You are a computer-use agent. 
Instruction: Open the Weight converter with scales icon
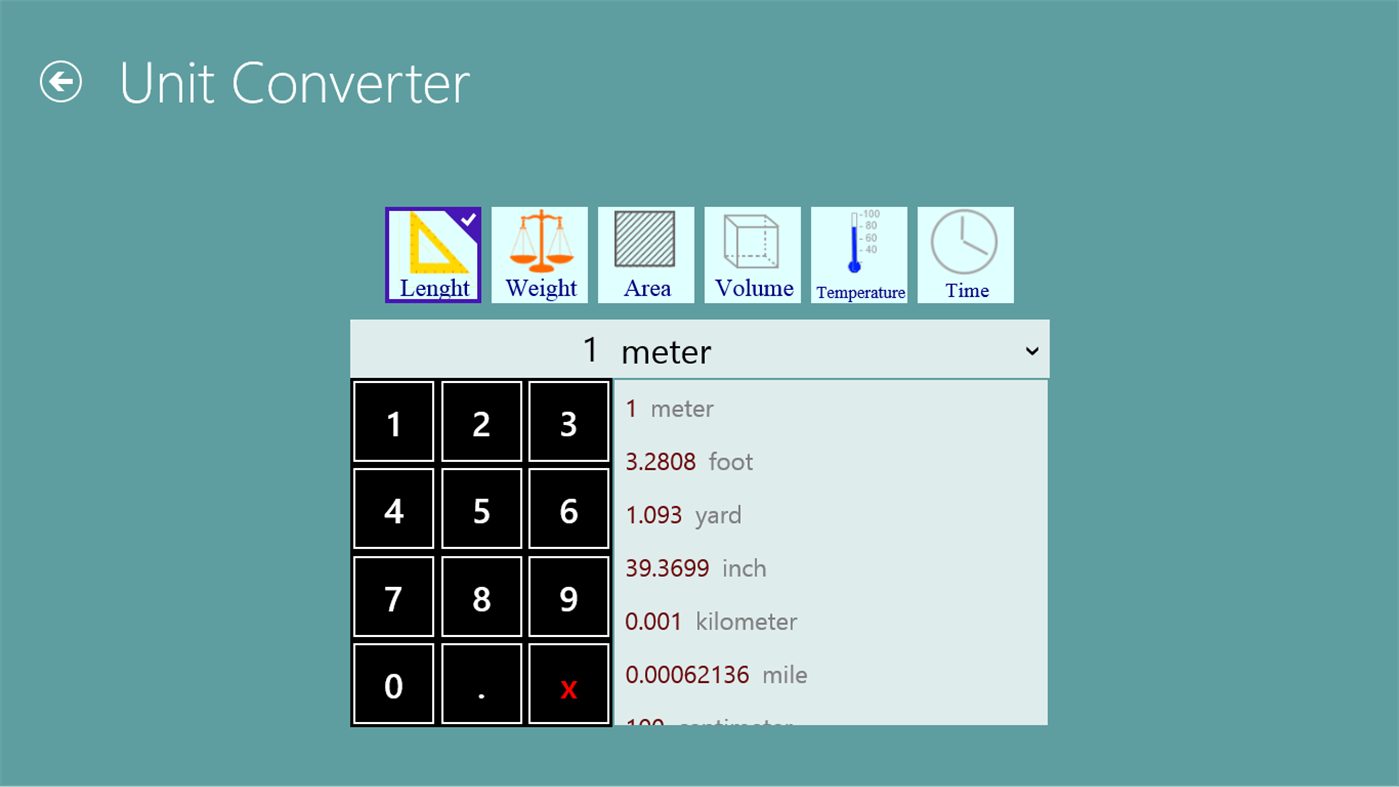pos(539,254)
